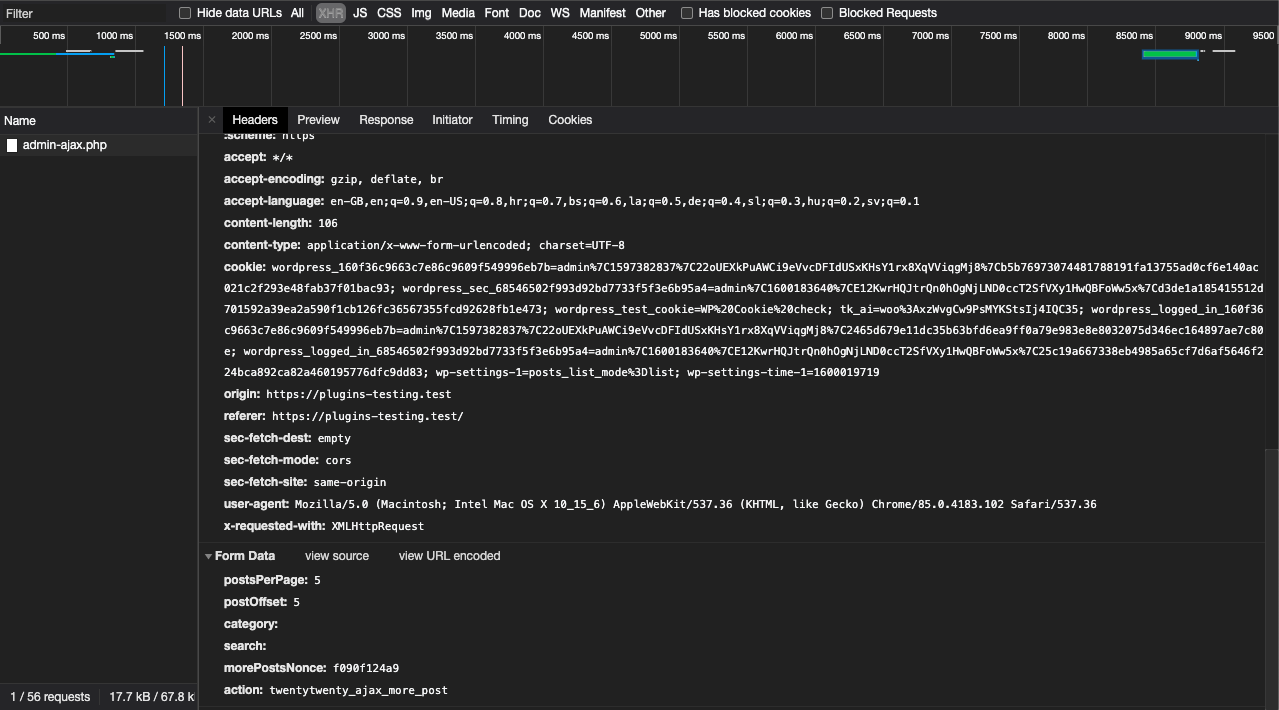Select the Other request type filter
Image resolution: width=1279 pixels, height=710 pixels.
point(650,13)
